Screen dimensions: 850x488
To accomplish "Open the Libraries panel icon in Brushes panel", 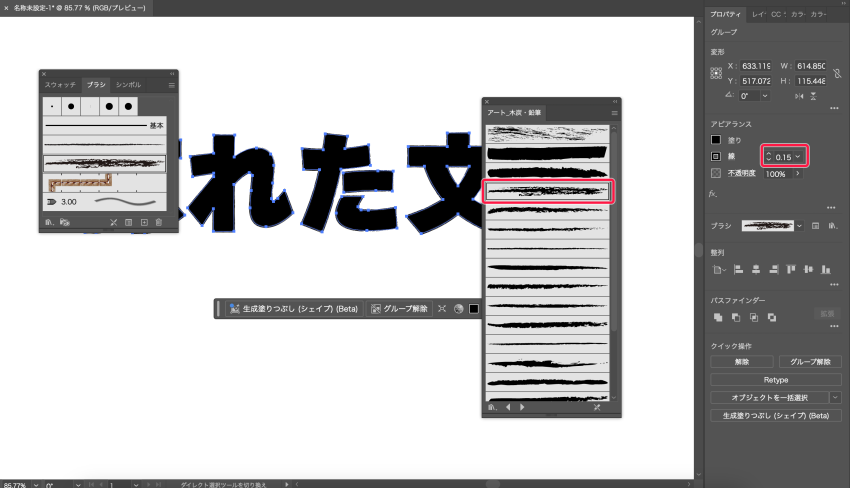I will [x=65, y=222].
